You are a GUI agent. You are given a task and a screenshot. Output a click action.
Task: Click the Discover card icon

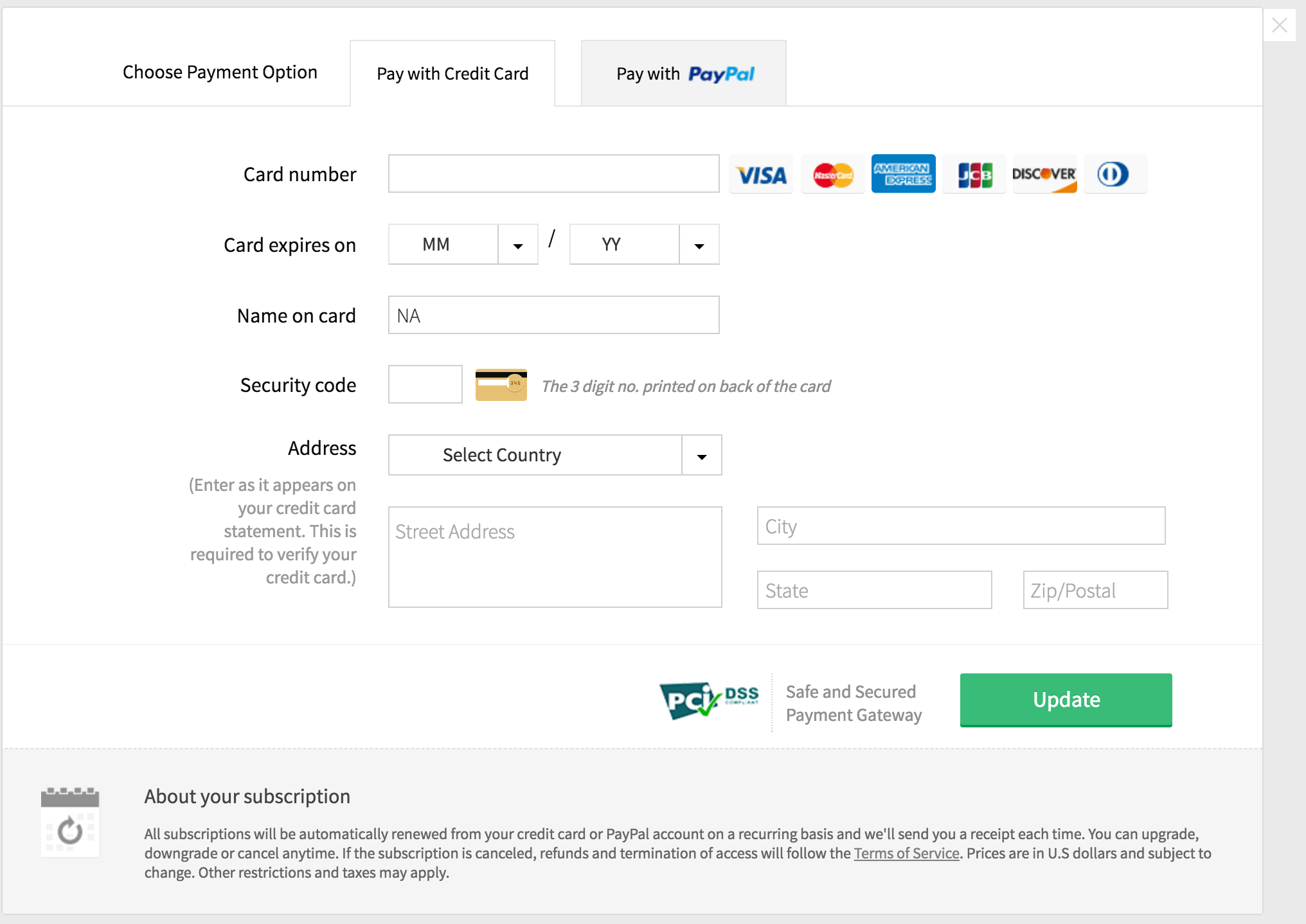click(x=1044, y=173)
